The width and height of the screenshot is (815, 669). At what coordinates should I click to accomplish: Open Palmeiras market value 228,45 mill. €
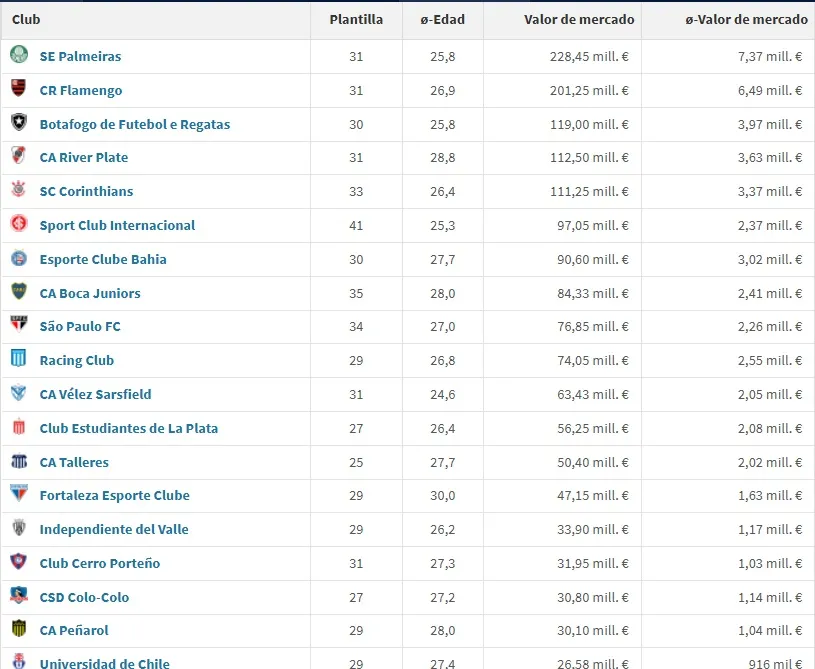[589, 57]
